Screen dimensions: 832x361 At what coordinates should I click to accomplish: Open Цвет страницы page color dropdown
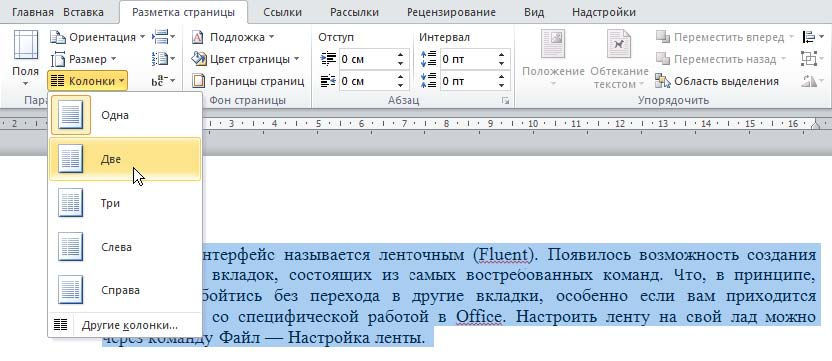pos(246,59)
